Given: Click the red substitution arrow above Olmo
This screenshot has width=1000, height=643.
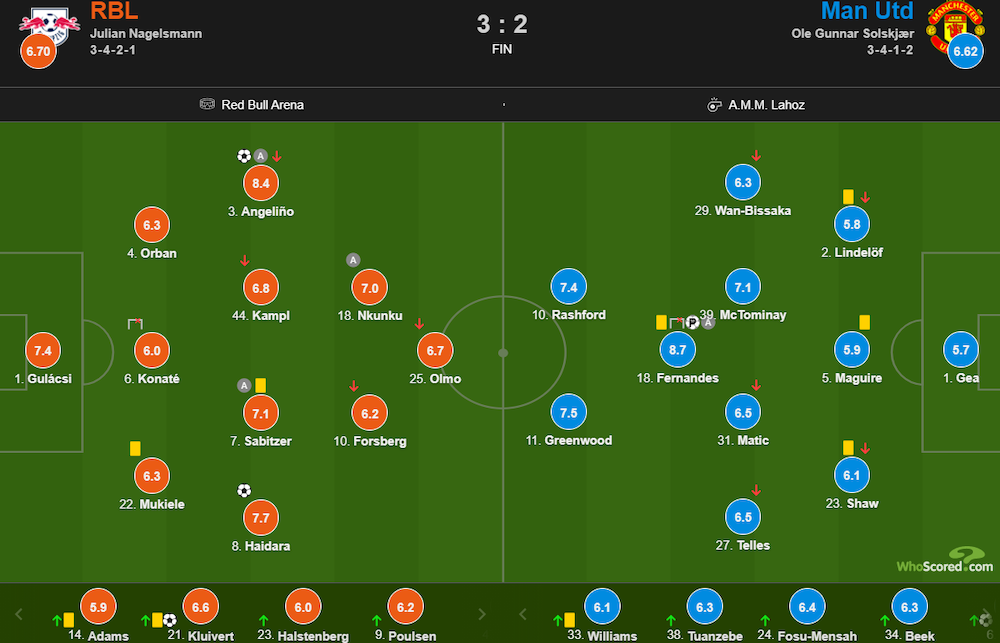Looking at the screenshot, I should point(419,324).
